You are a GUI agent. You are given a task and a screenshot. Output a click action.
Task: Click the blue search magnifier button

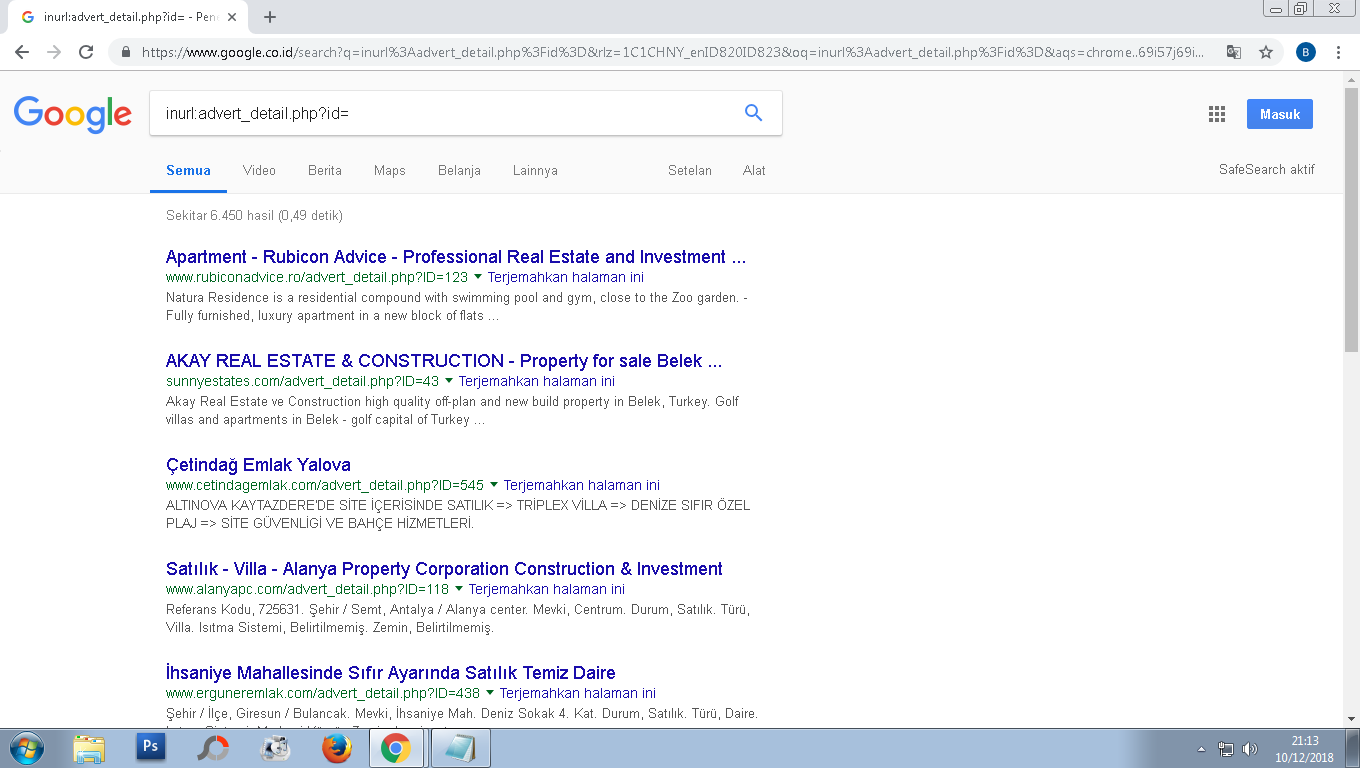(x=754, y=113)
